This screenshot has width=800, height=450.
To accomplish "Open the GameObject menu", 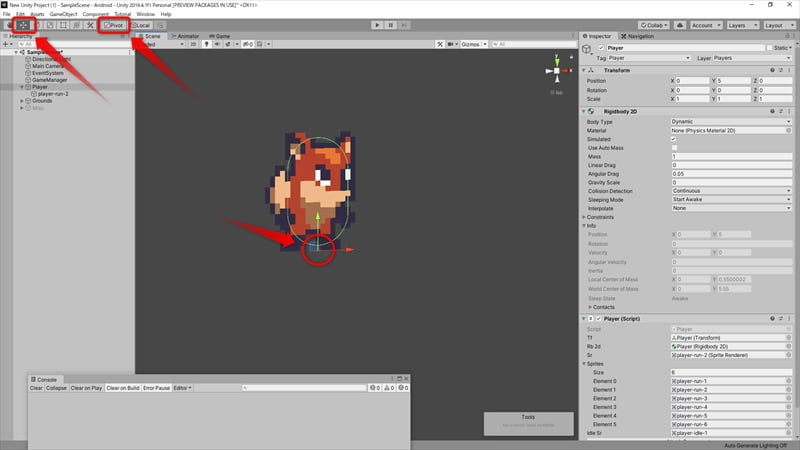I will click(x=63, y=14).
